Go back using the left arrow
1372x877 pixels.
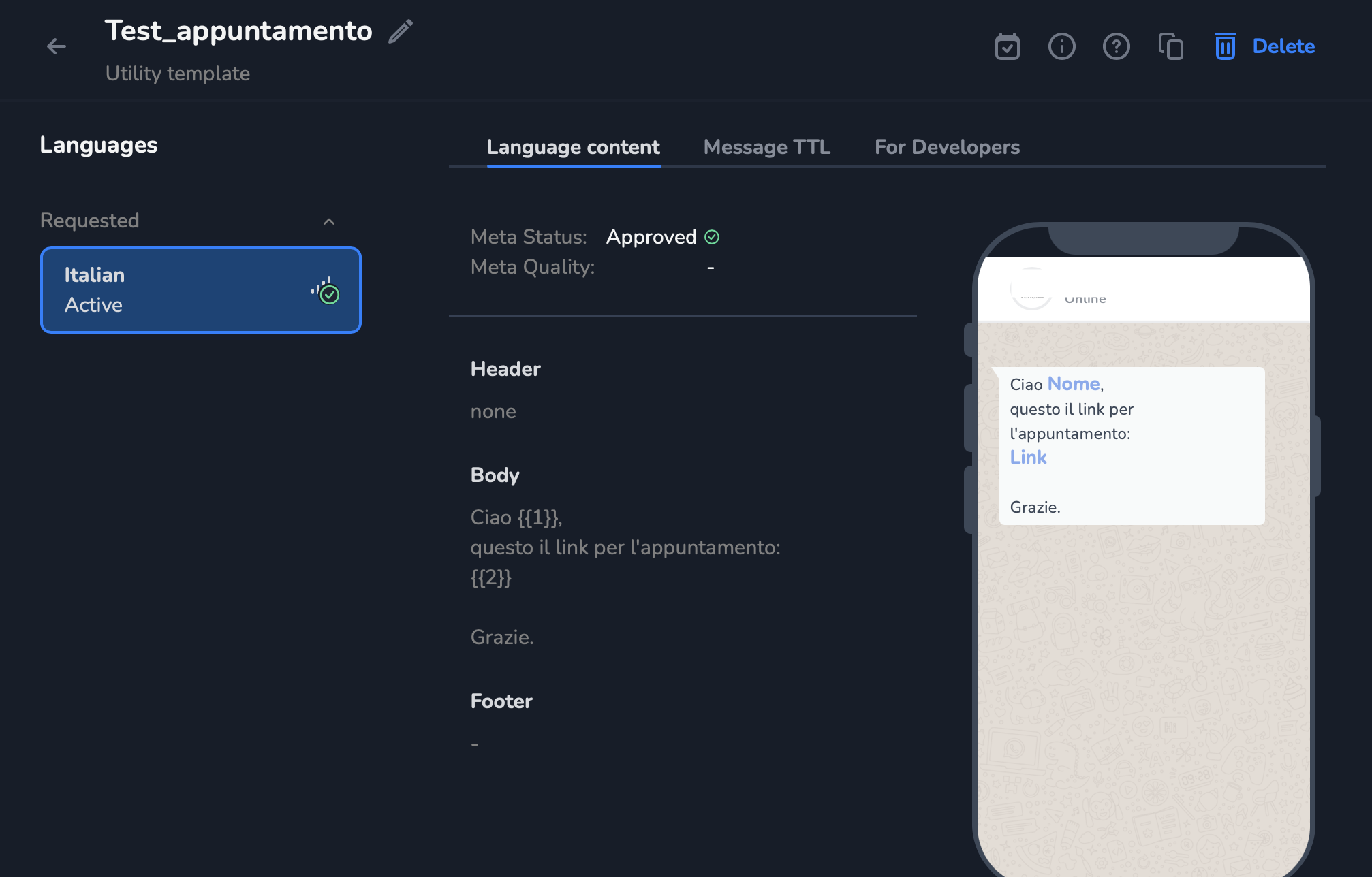tap(57, 46)
